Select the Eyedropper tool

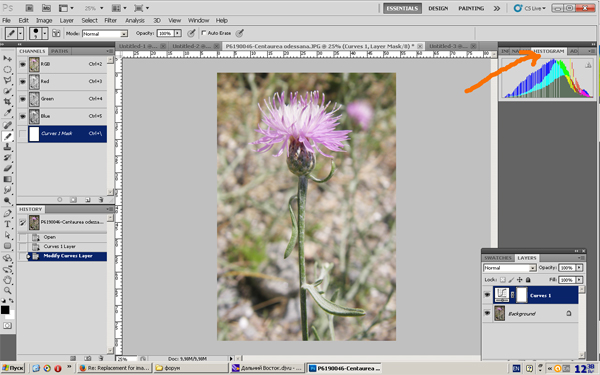[7, 112]
